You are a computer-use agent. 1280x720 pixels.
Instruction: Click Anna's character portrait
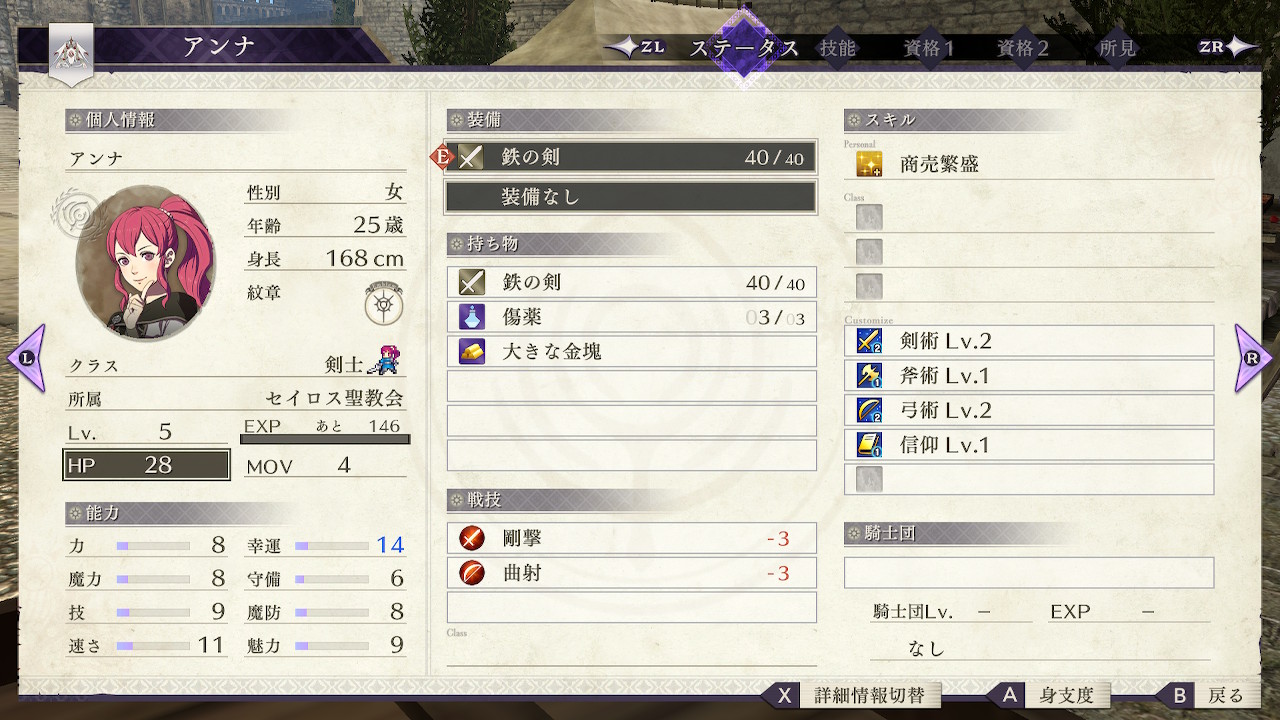[x=146, y=262]
